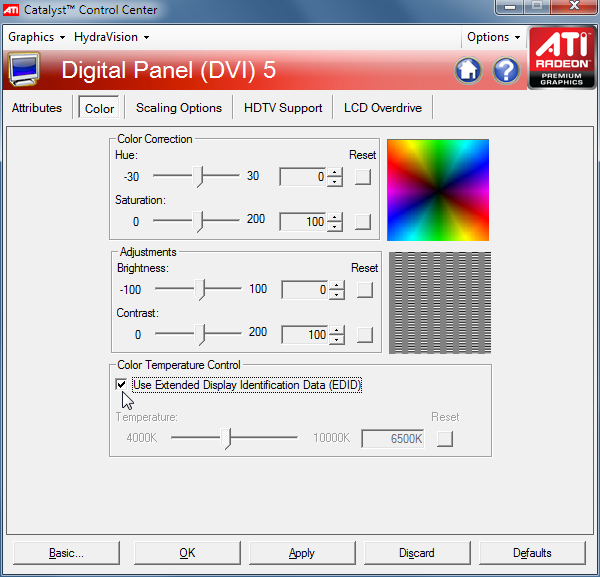This screenshot has width=600, height=577.
Task: Decrease Hue with the down arrow
Action: coord(335,181)
